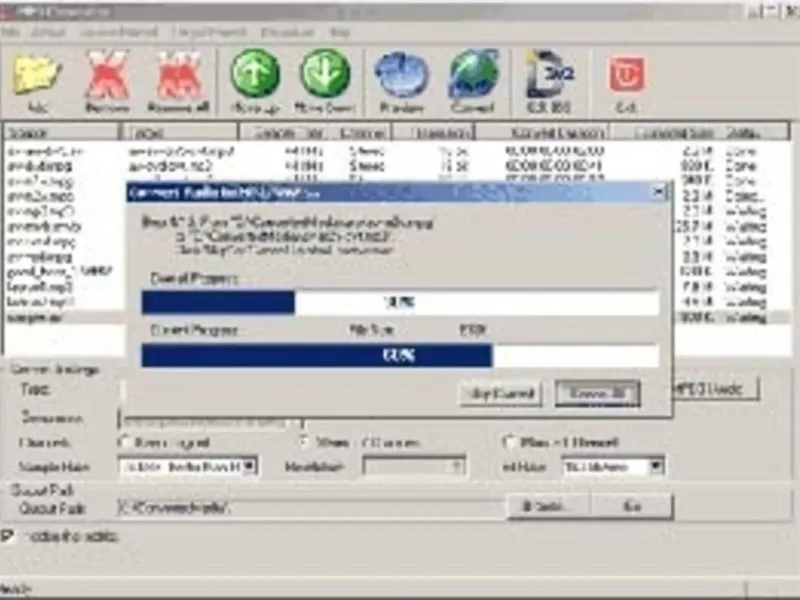The width and height of the screenshot is (800, 600).
Task: Click the Target column header
Action: point(180,133)
